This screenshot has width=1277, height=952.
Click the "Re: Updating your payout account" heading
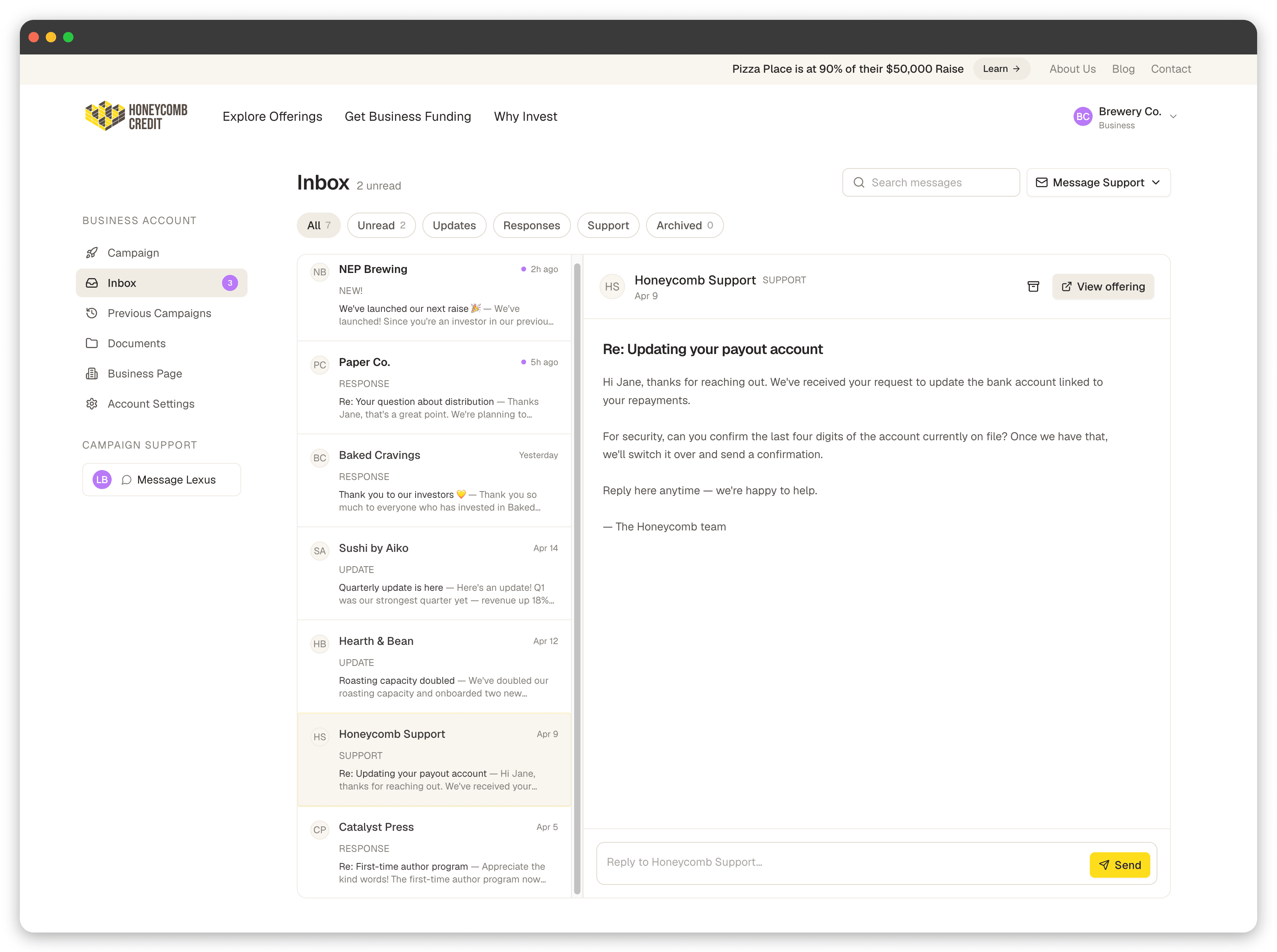pyautogui.click(x=713, y=349)
